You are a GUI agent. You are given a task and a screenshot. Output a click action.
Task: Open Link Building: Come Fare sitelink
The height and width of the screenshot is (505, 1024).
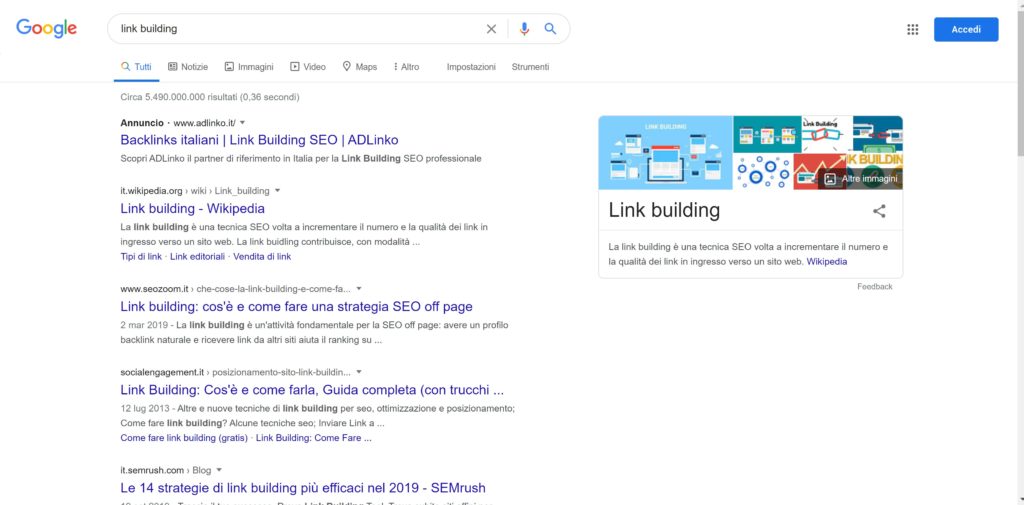coord(313,438)
